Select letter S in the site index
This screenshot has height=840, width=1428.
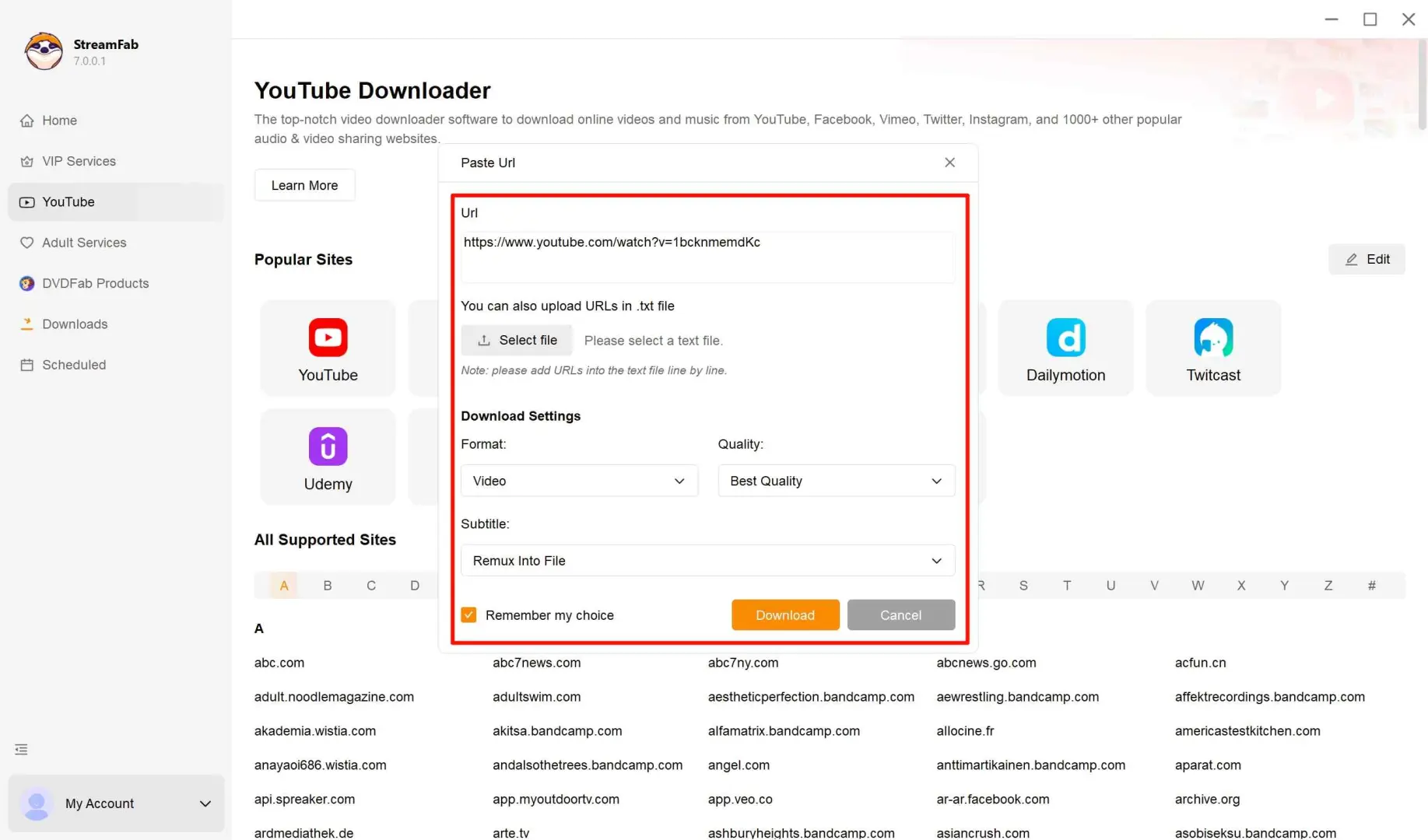click(x=1023, y=586)
